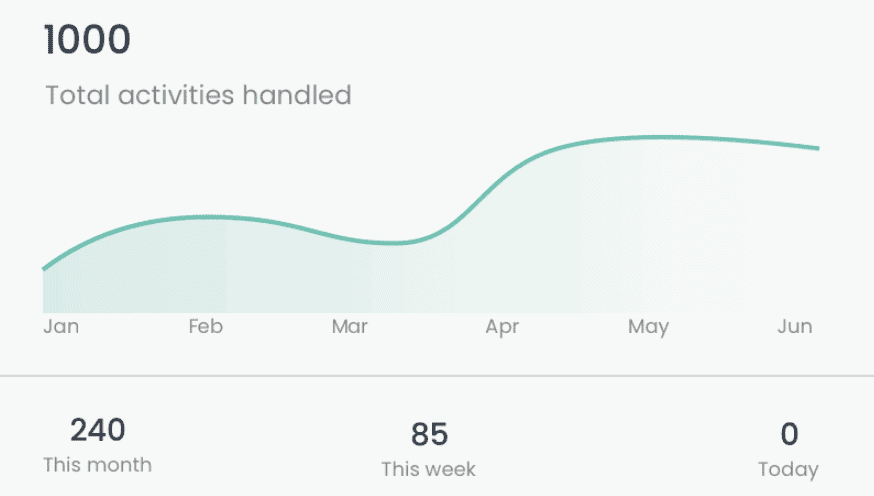Select the This week label
The height and width of the screenshot is (496, 874).
pos(429,469)
